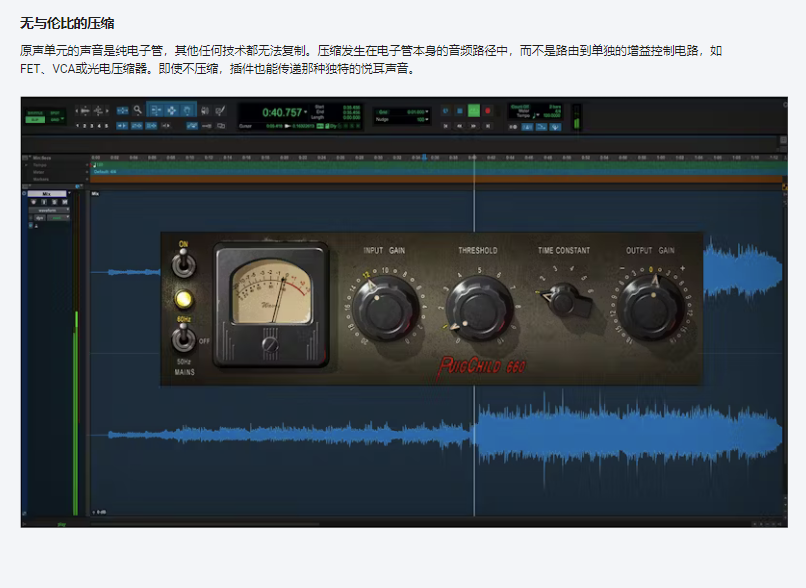
Task: Click the Count Off button
Action: point(520,106)
